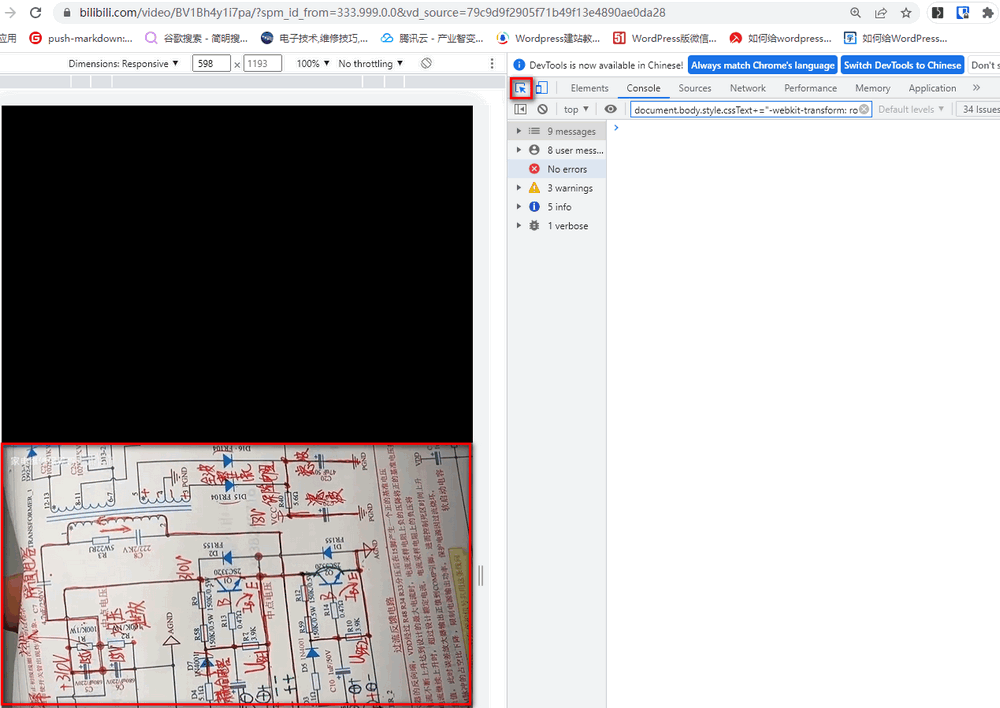Click Always match Chrome's language button

(x=762, y=65)
